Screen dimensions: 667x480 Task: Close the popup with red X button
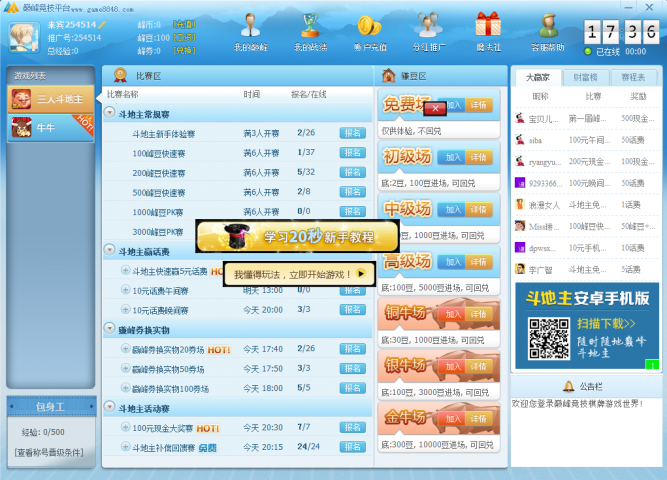(x=434, y=106)
